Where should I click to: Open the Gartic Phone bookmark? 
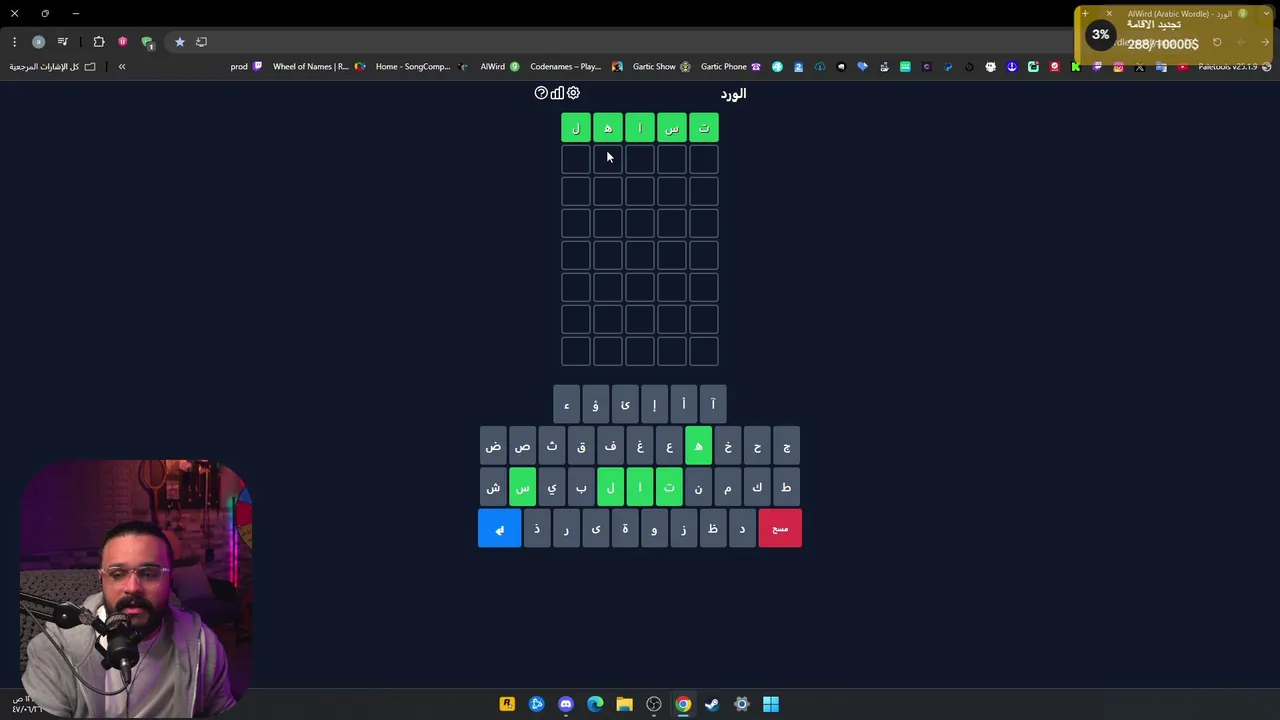click(x=731, y=67)
